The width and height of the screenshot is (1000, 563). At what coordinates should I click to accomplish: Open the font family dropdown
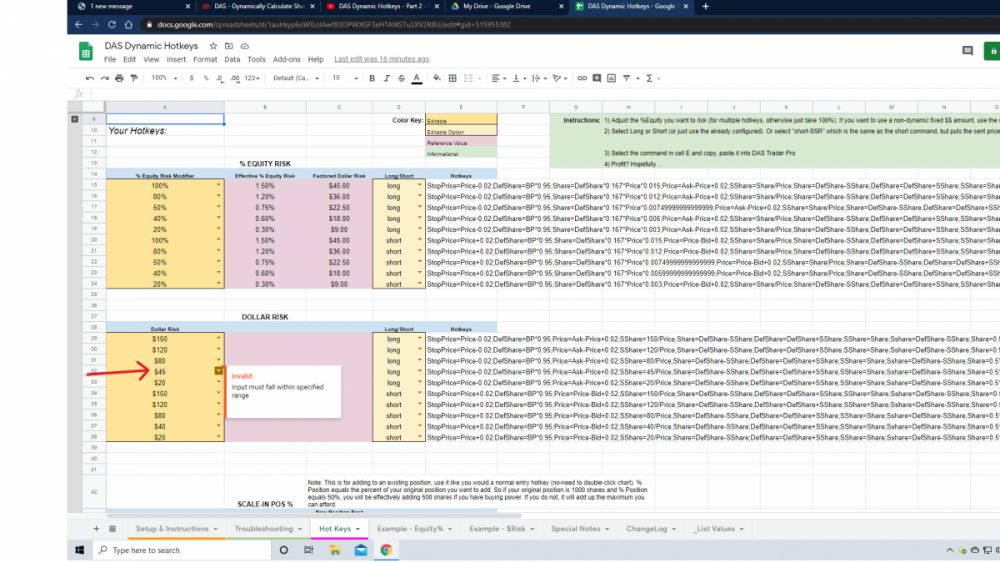(295, 78)
